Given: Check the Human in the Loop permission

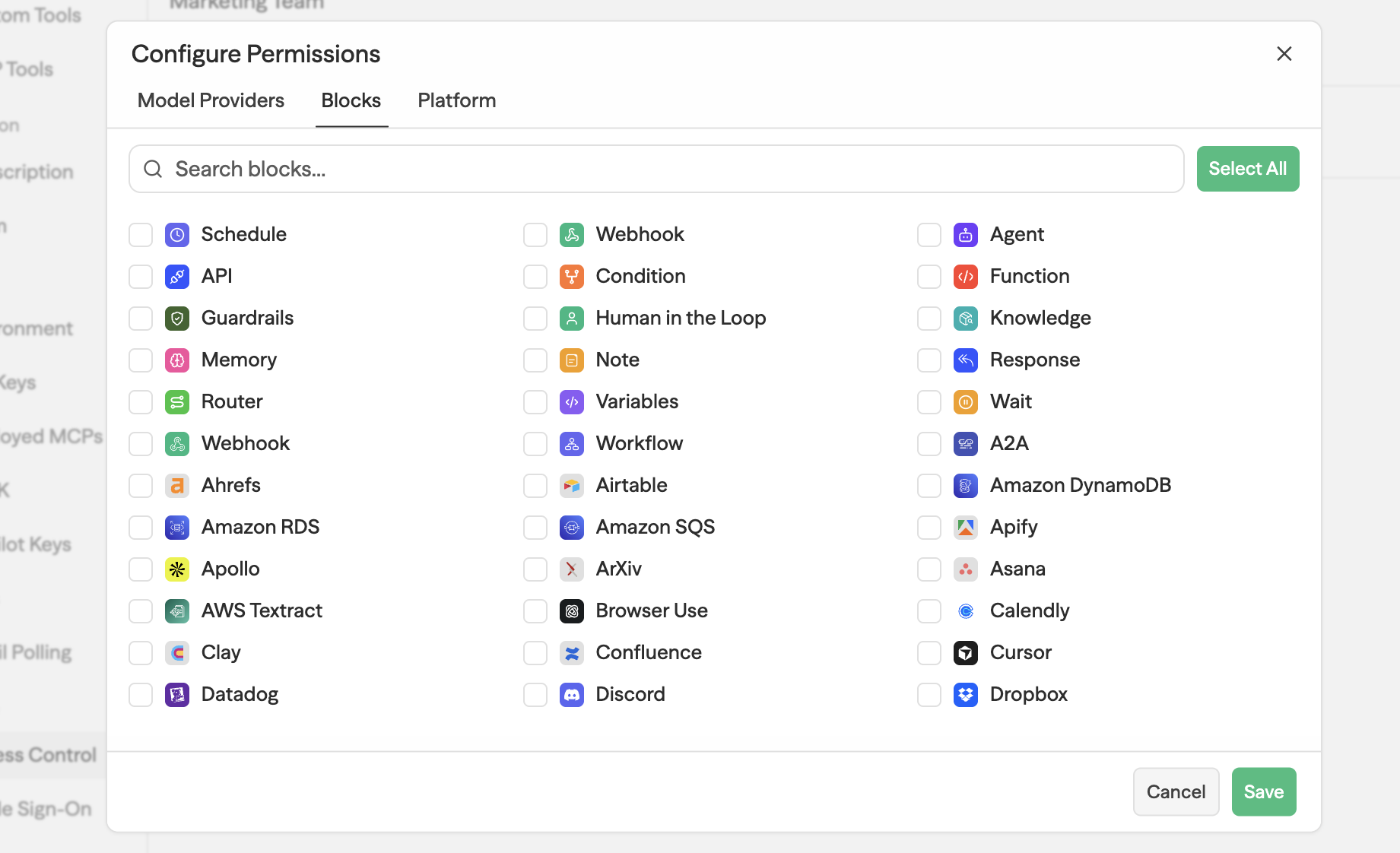Looking at the screenshot, I should pos(535,319).
